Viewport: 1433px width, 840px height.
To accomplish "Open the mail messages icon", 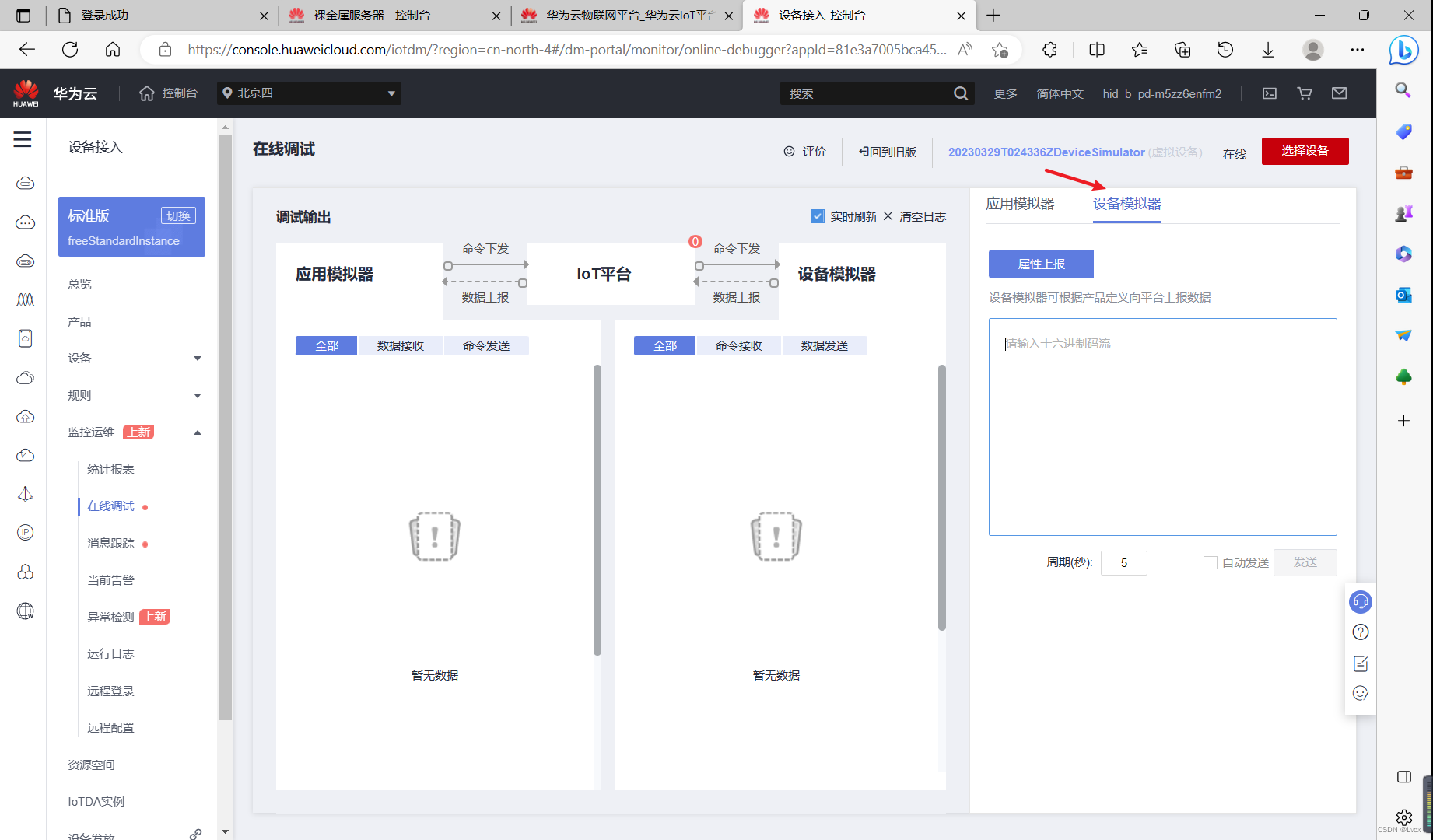I will click(x=1340, y=93).
